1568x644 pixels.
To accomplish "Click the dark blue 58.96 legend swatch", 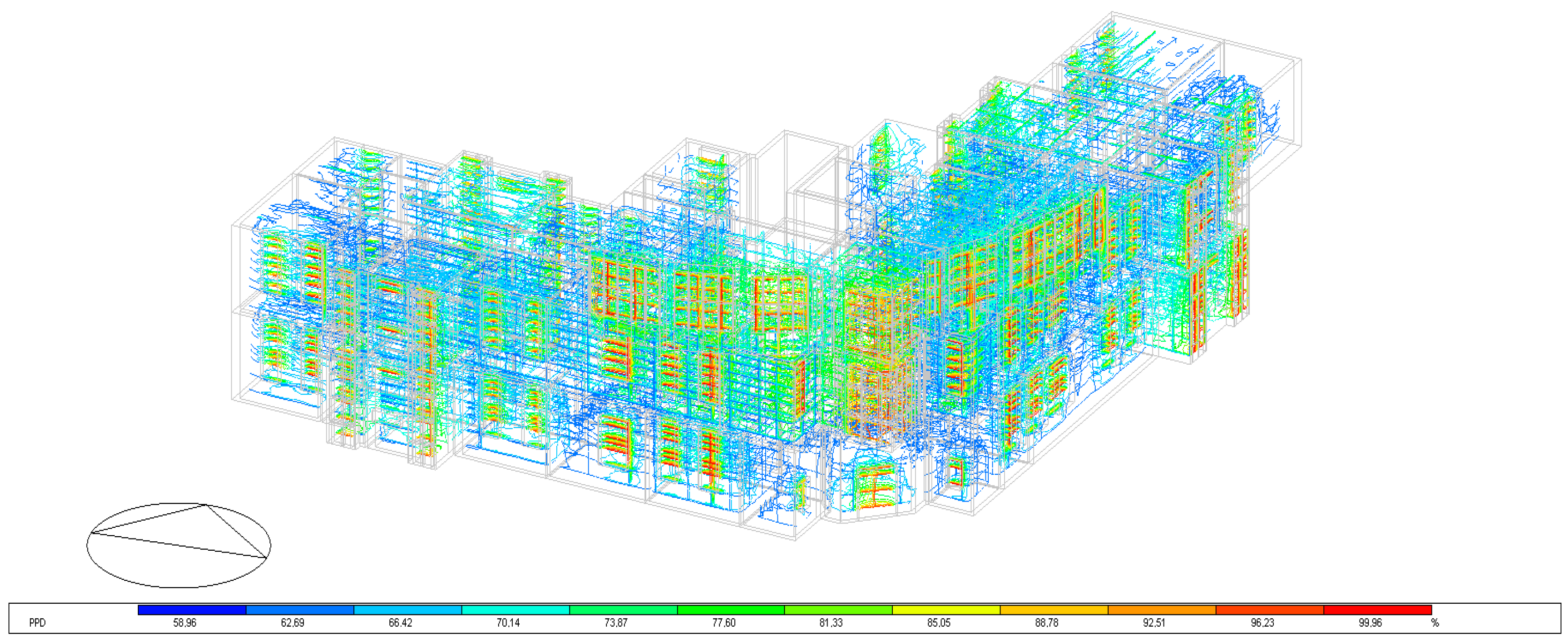I will pyautogui.click(x=192, y=610).
